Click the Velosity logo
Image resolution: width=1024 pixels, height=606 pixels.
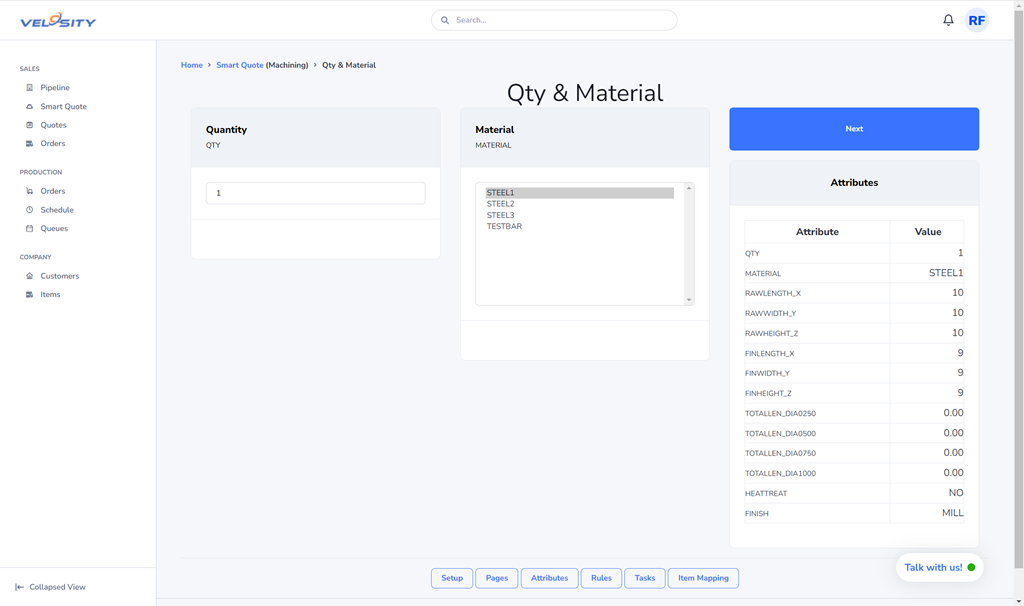[58, 20]
